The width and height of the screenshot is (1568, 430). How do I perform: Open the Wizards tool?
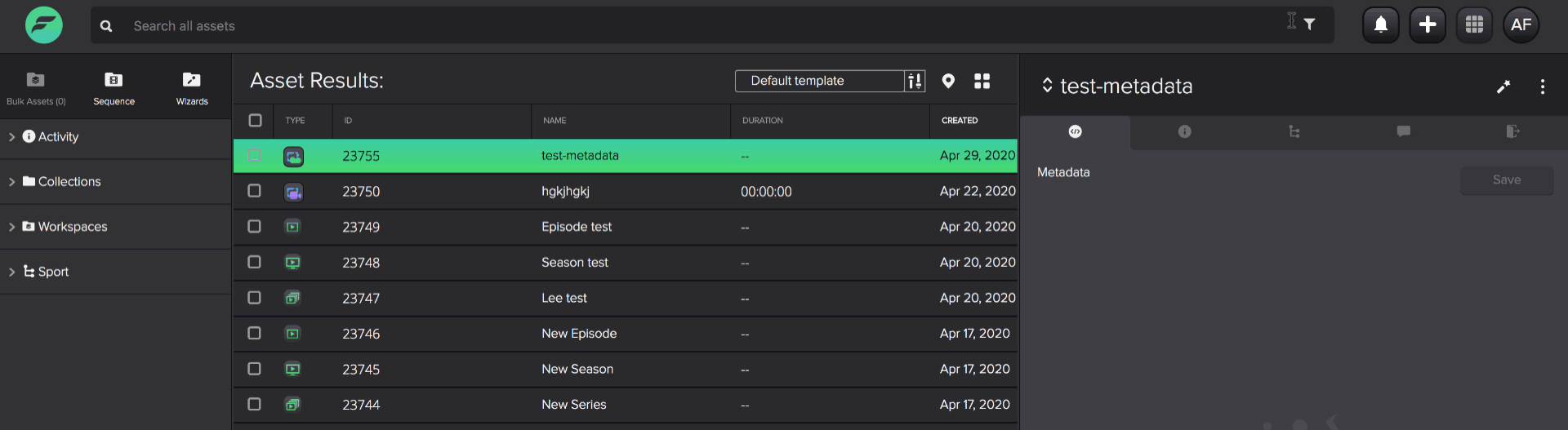[x=192, y=88]
